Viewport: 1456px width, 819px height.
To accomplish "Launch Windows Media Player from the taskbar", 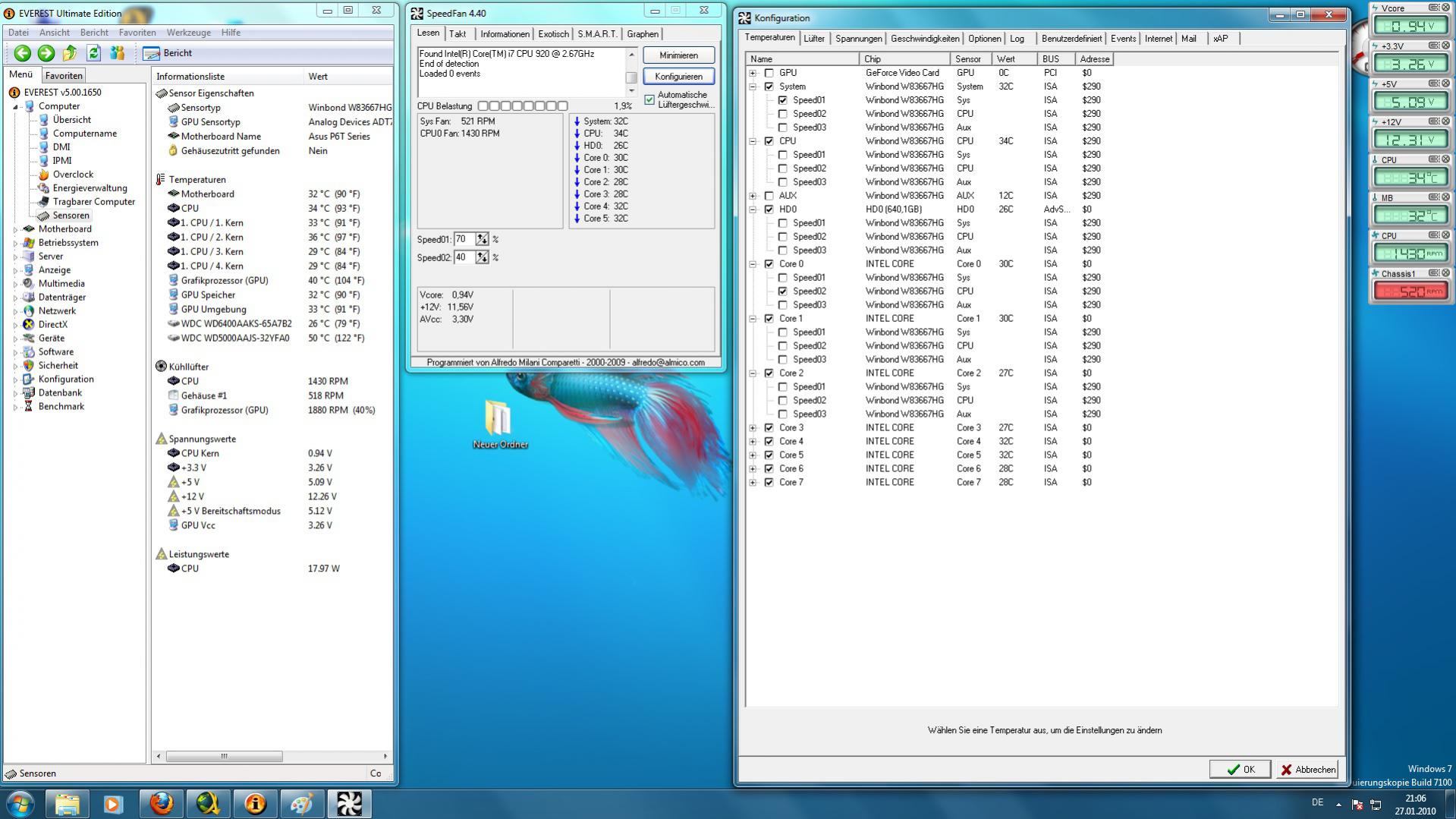I will [x=114, y=803].
